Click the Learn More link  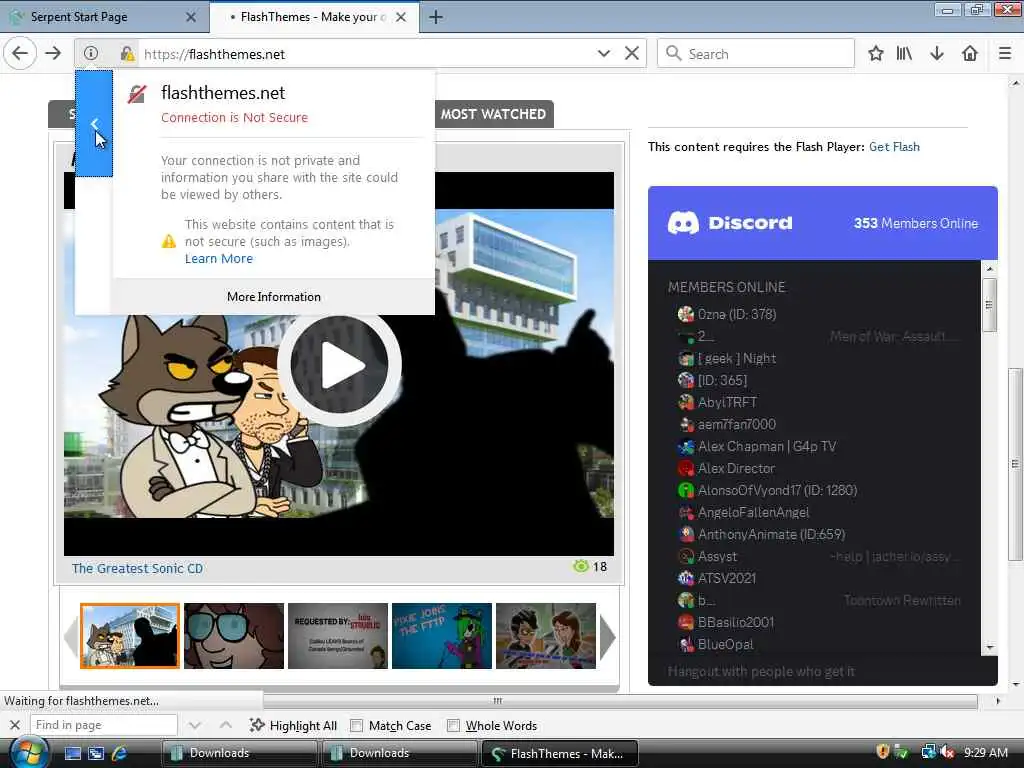[219, 259]
